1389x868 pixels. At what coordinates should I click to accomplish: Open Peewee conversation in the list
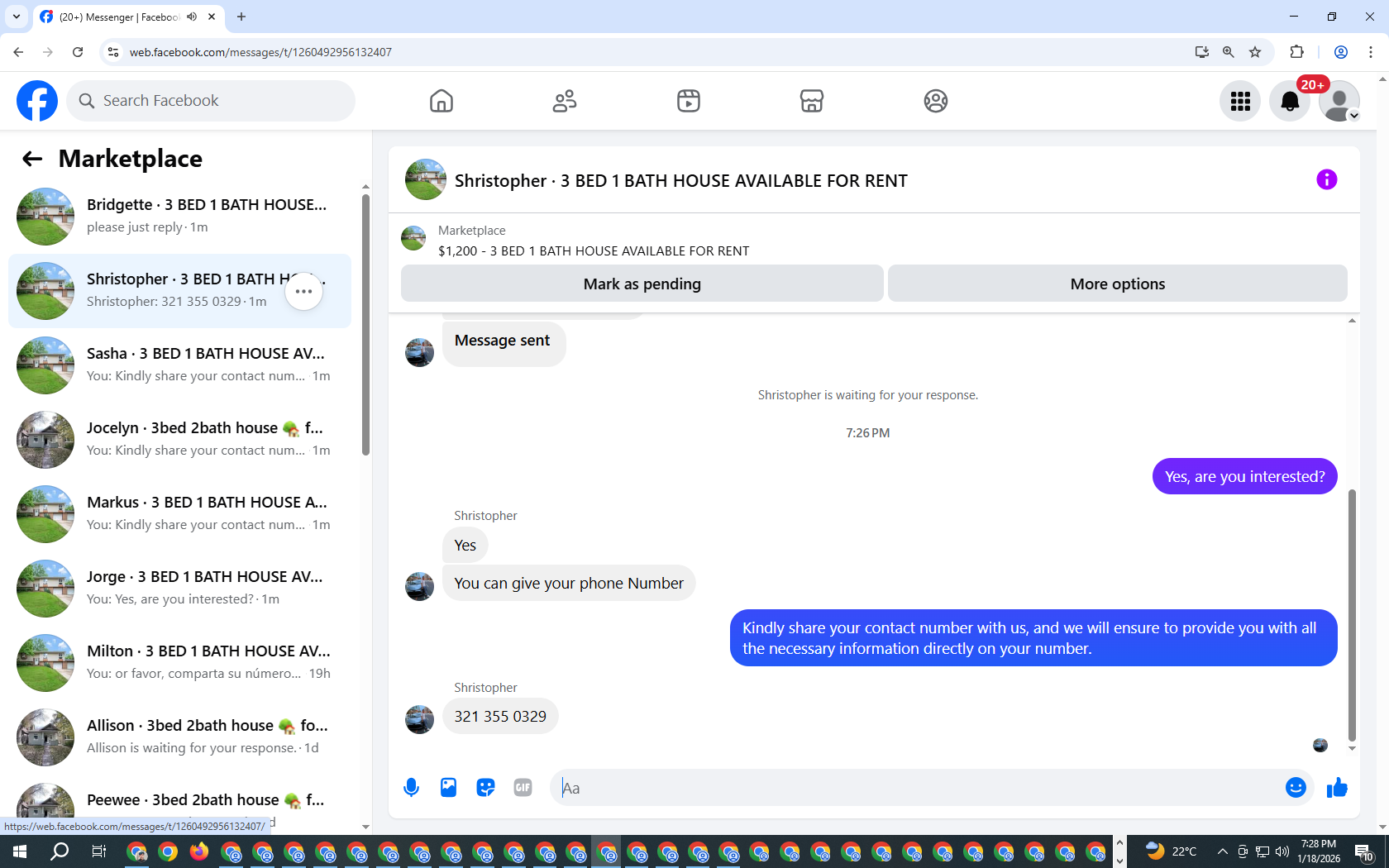180,802
